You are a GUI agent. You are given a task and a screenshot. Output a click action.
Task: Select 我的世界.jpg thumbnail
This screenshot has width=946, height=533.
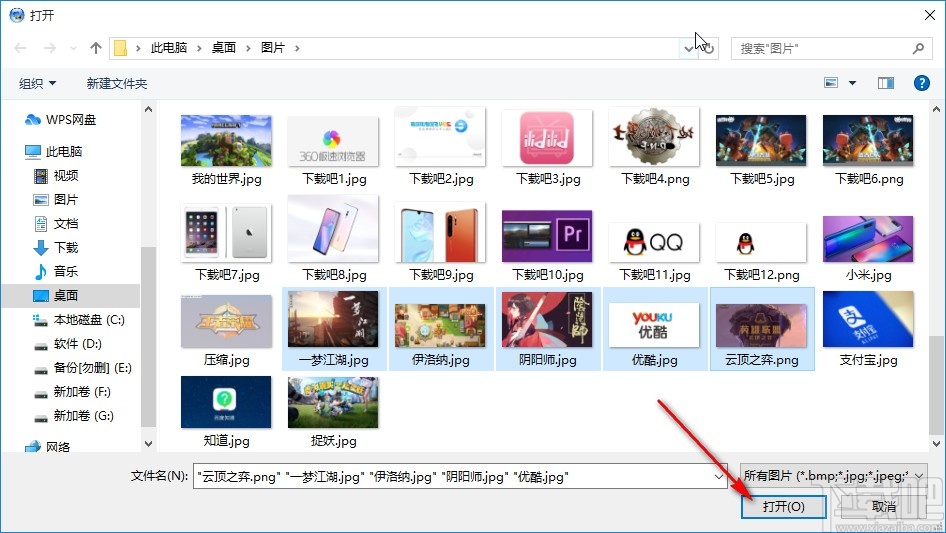[226, 141]
